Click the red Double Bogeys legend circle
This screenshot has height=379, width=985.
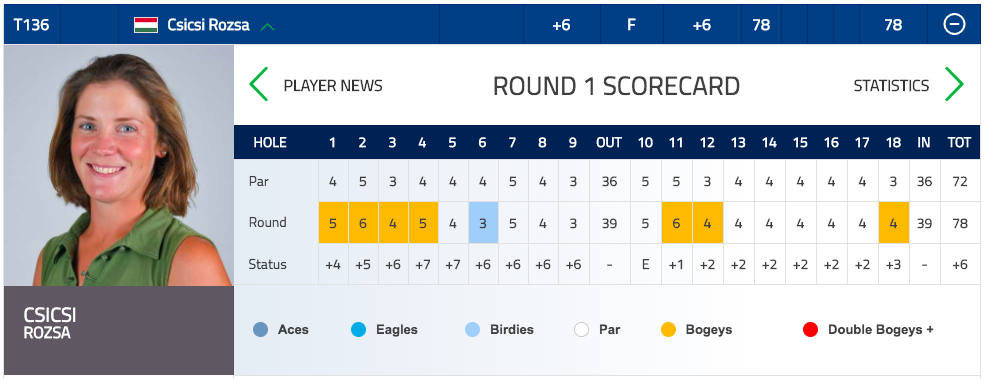[x=810, y=329]
